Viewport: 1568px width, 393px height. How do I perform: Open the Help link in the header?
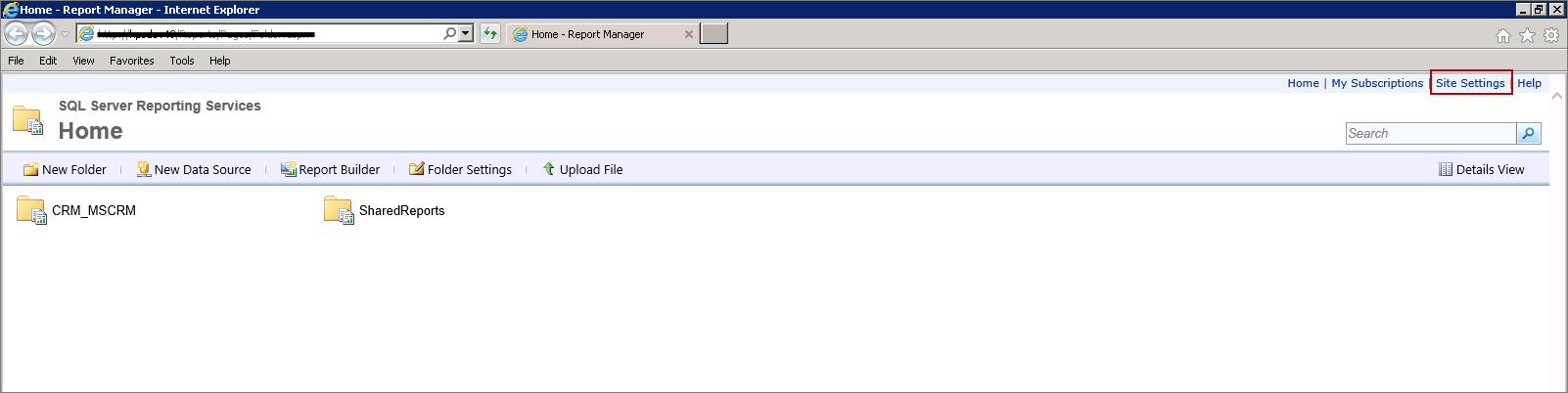[1529, 83]
